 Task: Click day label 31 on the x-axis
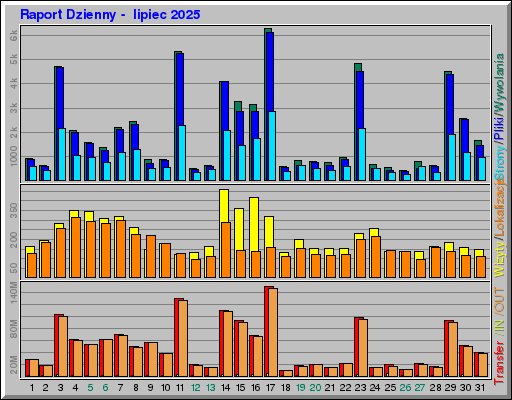pos(480,388)
